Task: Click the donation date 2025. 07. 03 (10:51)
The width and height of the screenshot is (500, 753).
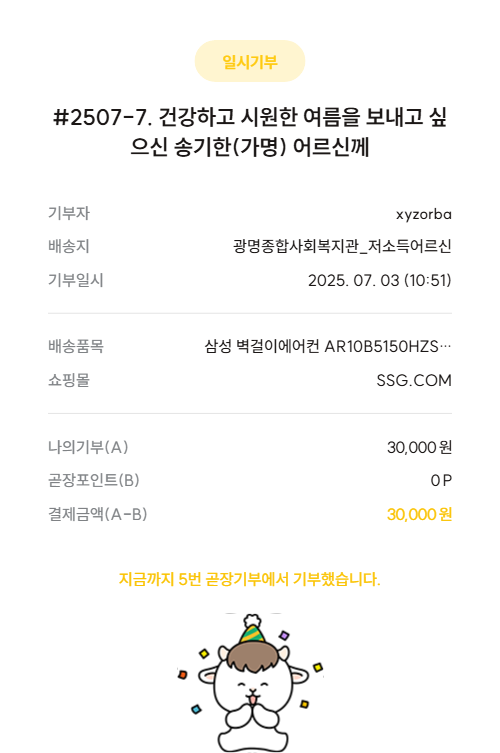Action: click(x=379, y=280)
